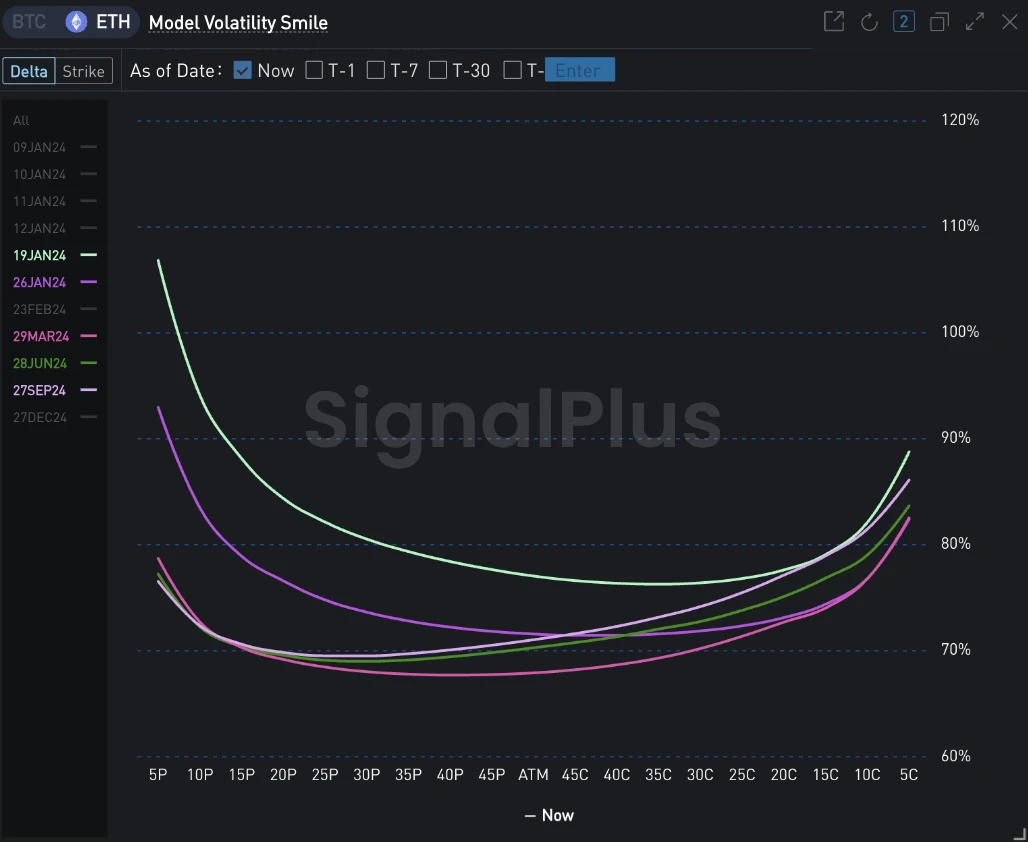Hide the 19JAN24 expiry curve
This screenshot has height=842, width=1028.
40,256
